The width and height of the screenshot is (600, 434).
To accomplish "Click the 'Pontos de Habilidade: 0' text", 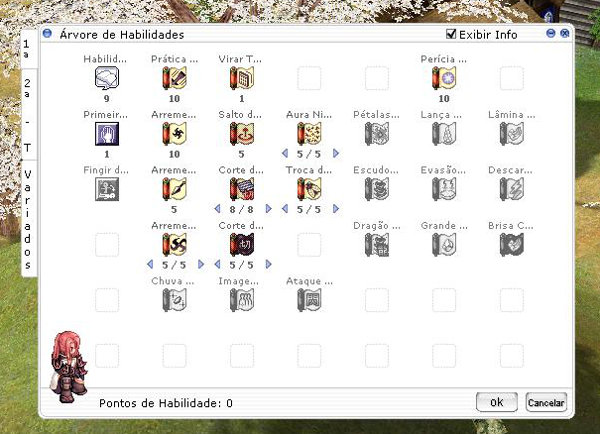I will [x=166, y=403].
